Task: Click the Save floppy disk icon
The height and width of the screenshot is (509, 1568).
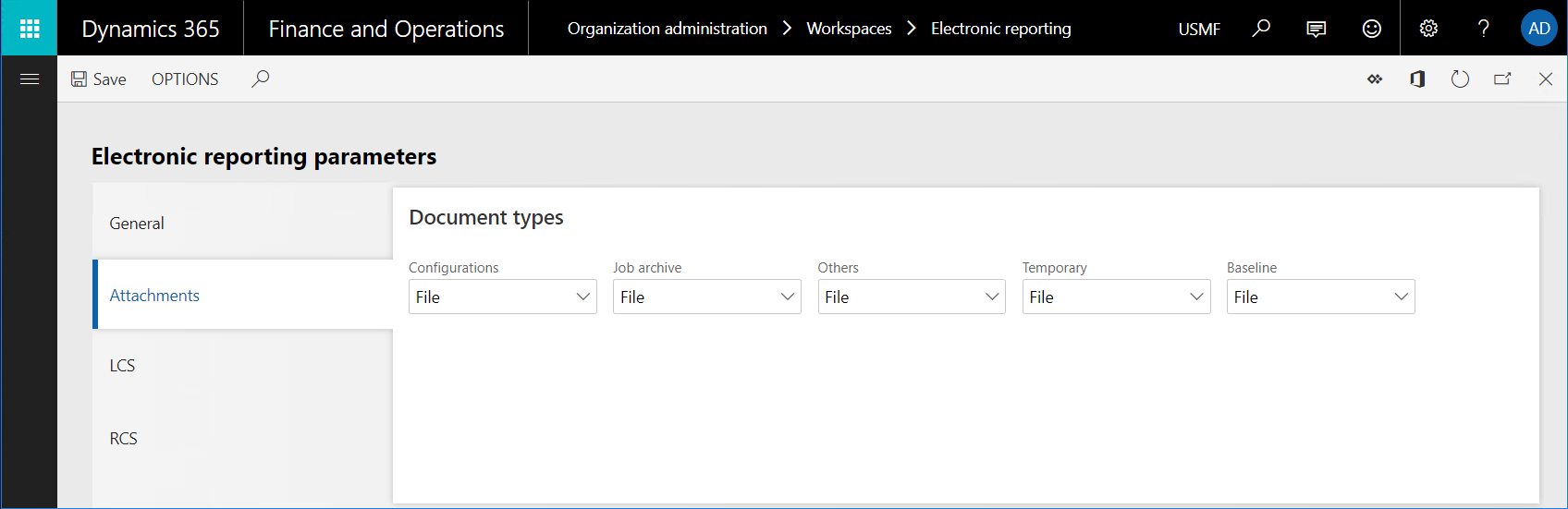Action: point(80,79)
